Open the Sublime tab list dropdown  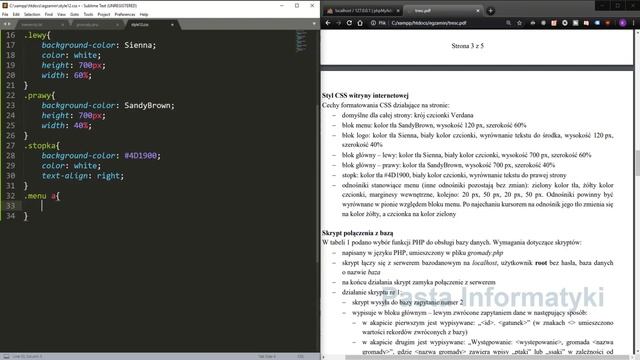pyautogui.click(x=314, y=24)
